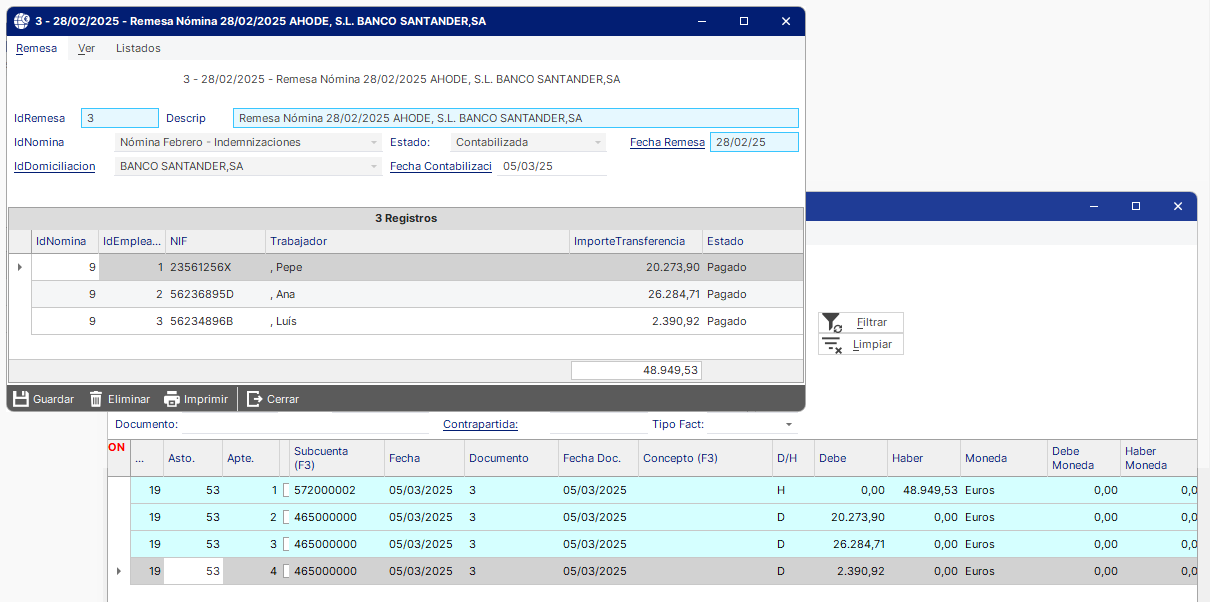Click the Eliminar trash icon

[x=96, y=399]
